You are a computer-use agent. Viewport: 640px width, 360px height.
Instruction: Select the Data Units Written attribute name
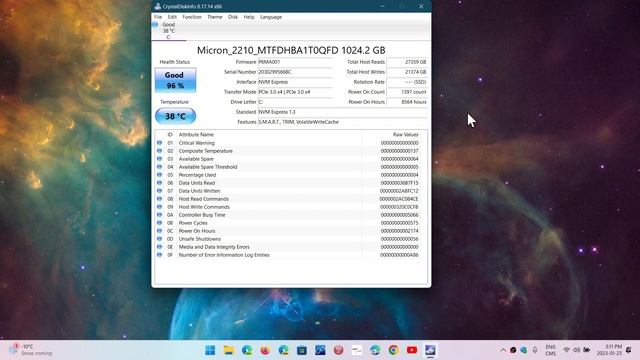tap(199, 191)
